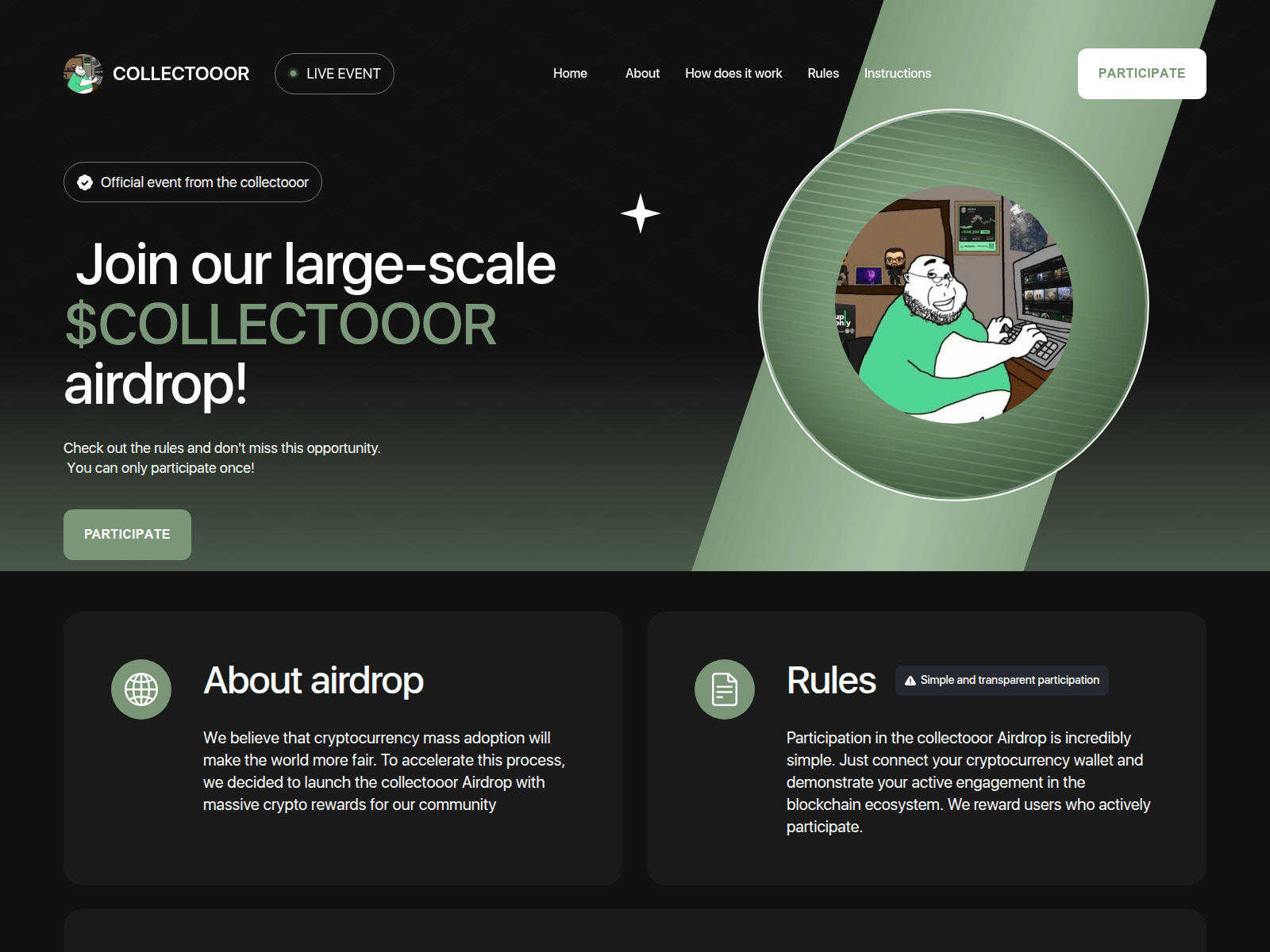This screenshot has height=952, width=1270.
Task: Jump to Rules in the navigation bar
Action: 823,74
